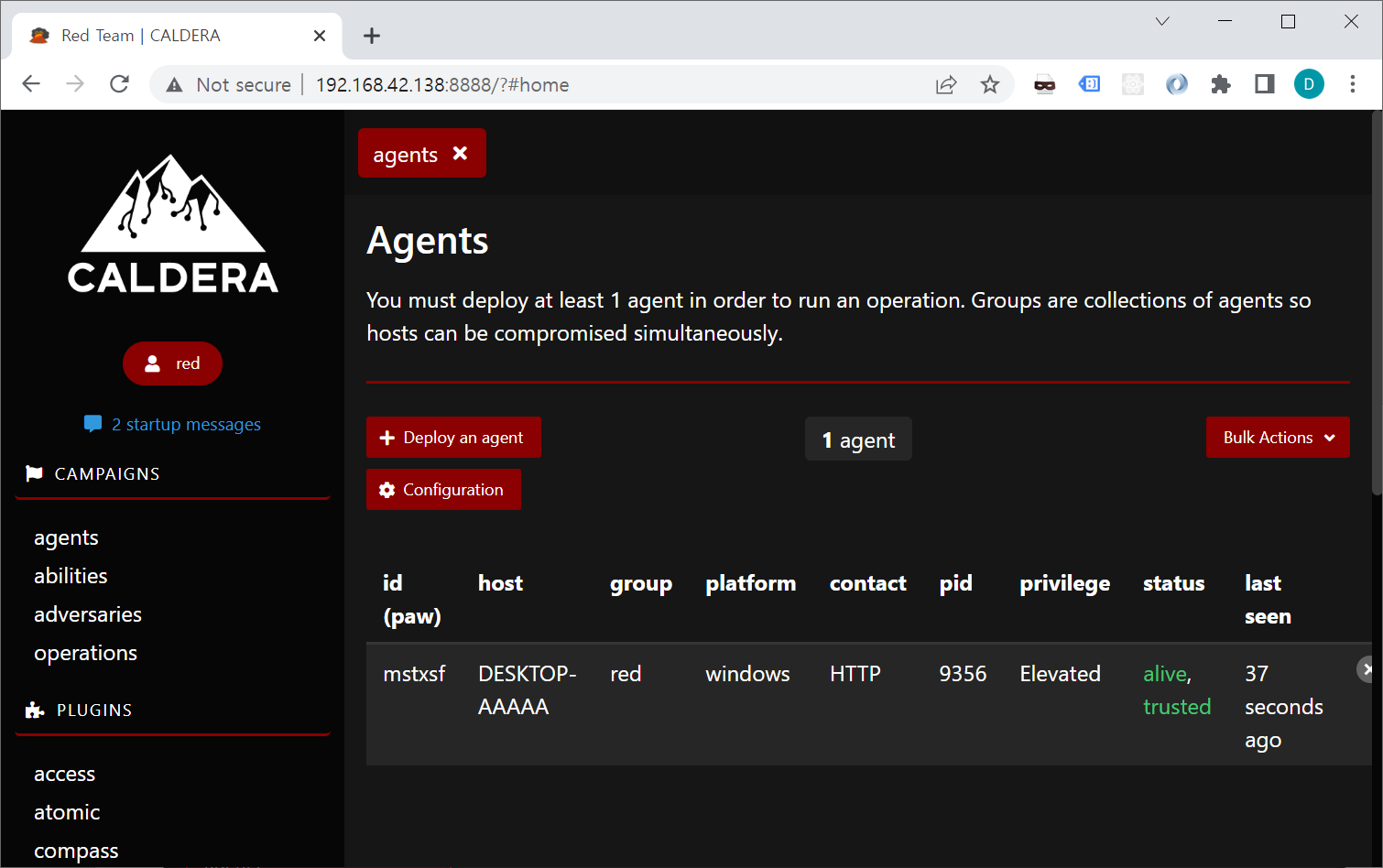
Task: Open the Extensions puzzle menu
Action: [x=1221, y=84]
